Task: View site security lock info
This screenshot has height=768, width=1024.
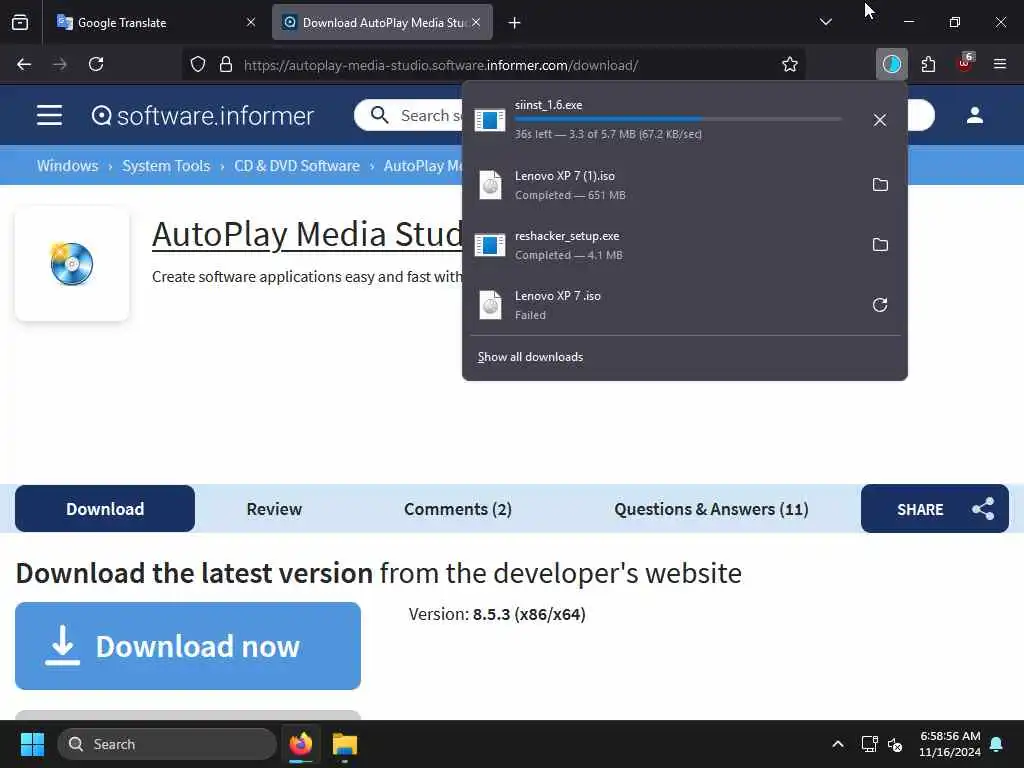Action: click(x=226, y=65)
